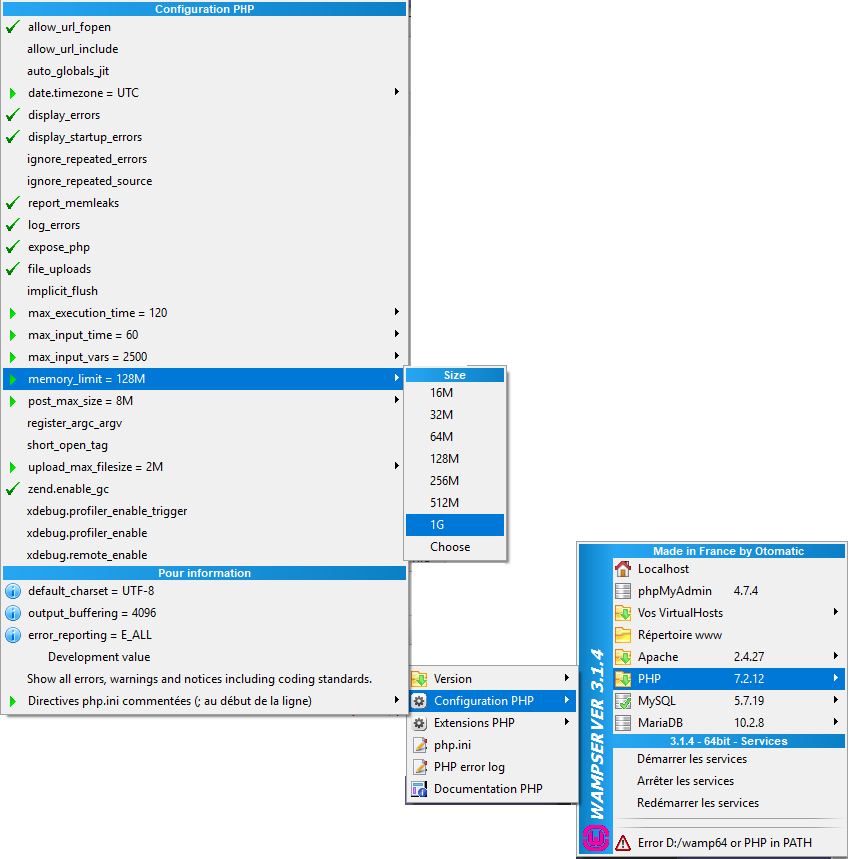
Task: Click the red warning triangle error icon
Action: click(x=623, y=843)
